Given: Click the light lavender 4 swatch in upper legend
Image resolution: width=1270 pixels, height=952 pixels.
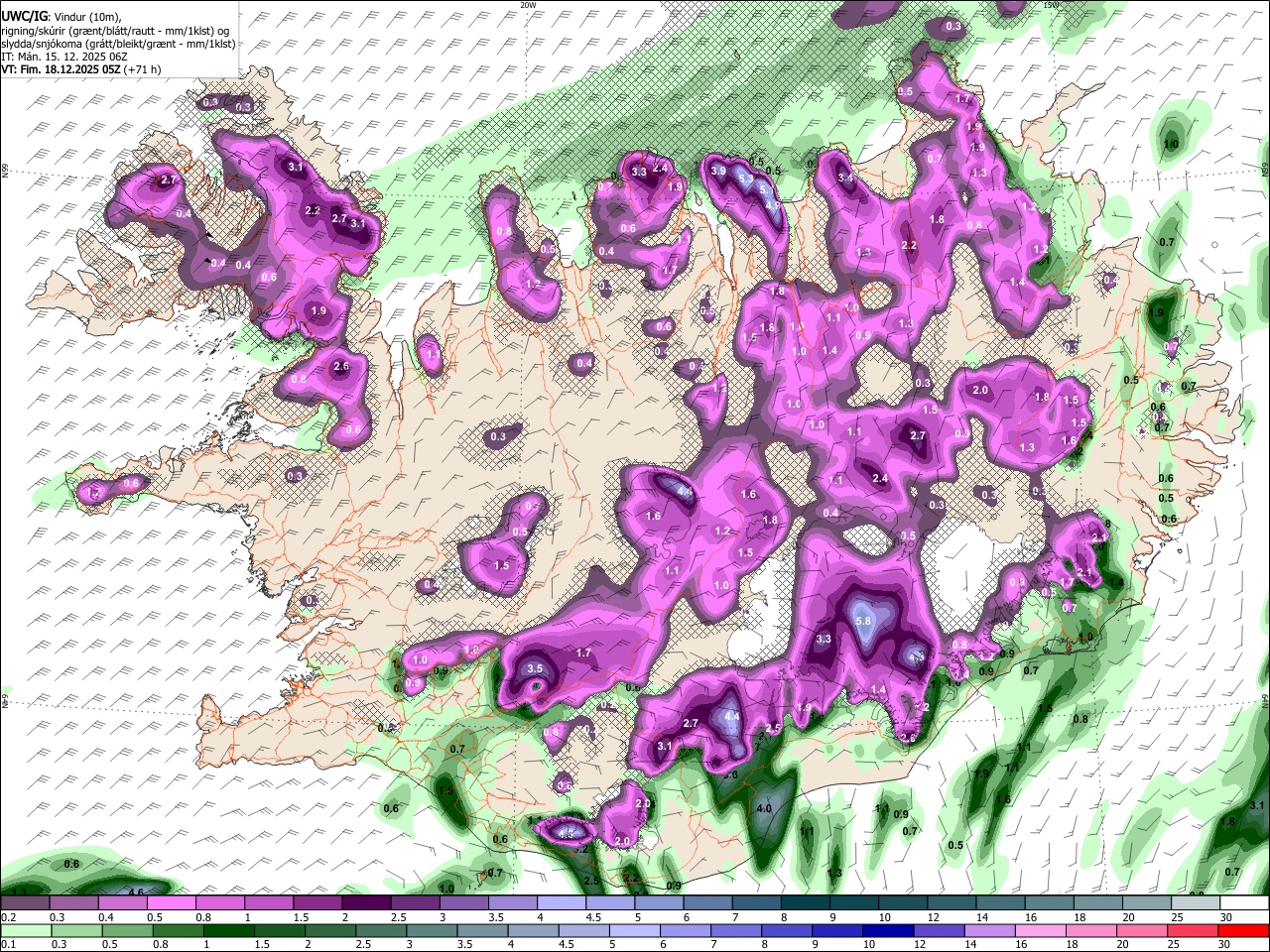Looking at the screenshot, I should point(561,903).
